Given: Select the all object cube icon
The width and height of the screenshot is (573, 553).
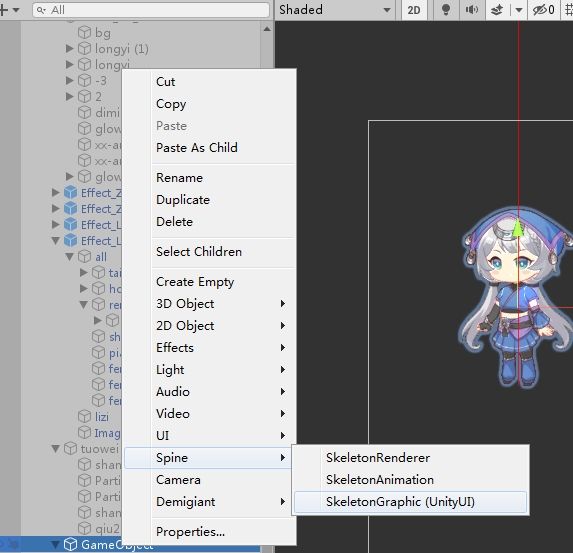Looking at the screenshot, I should pos(84,257).
